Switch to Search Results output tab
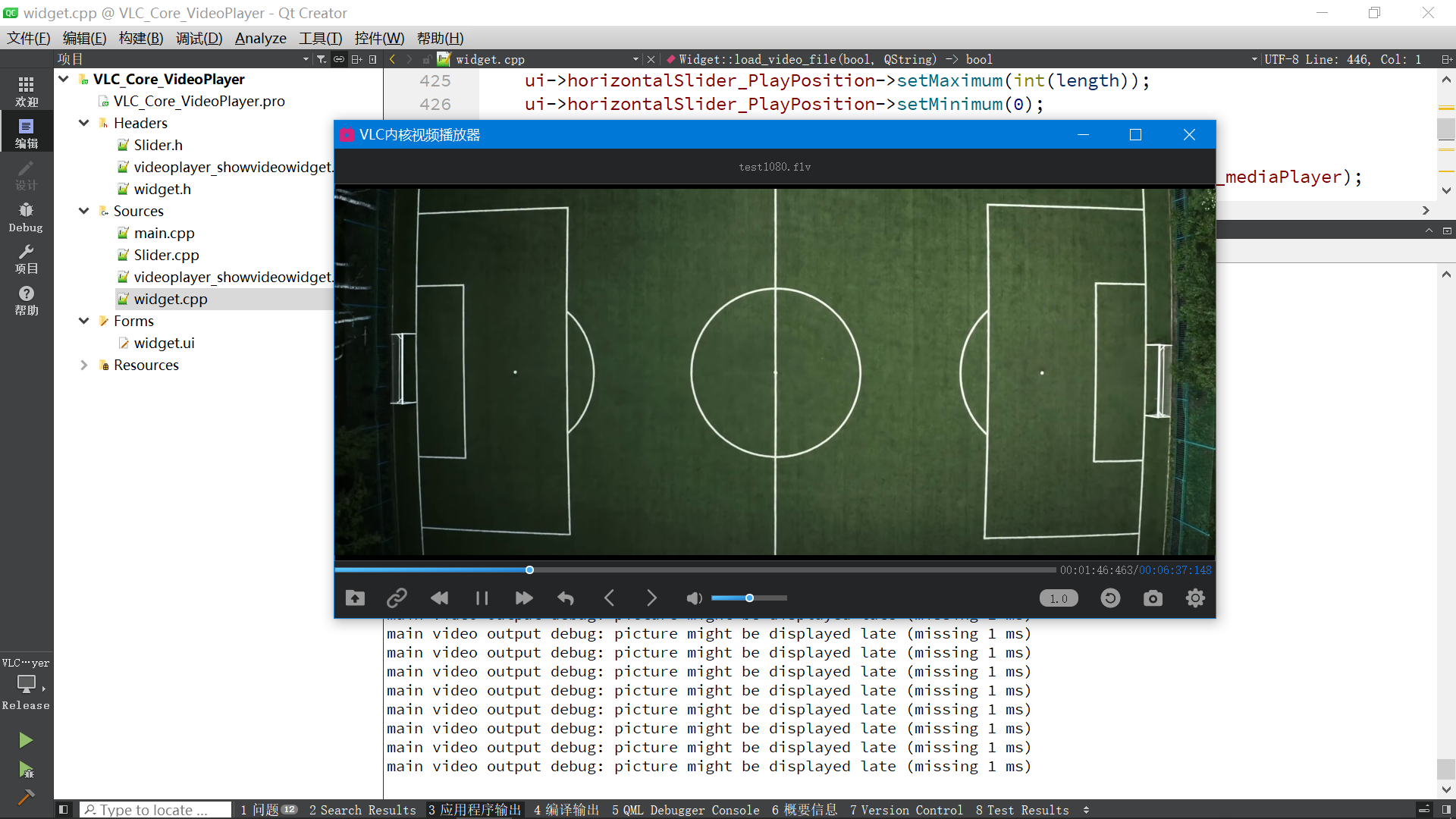Screen dimensions: 1456x819 tap(362, 810)
